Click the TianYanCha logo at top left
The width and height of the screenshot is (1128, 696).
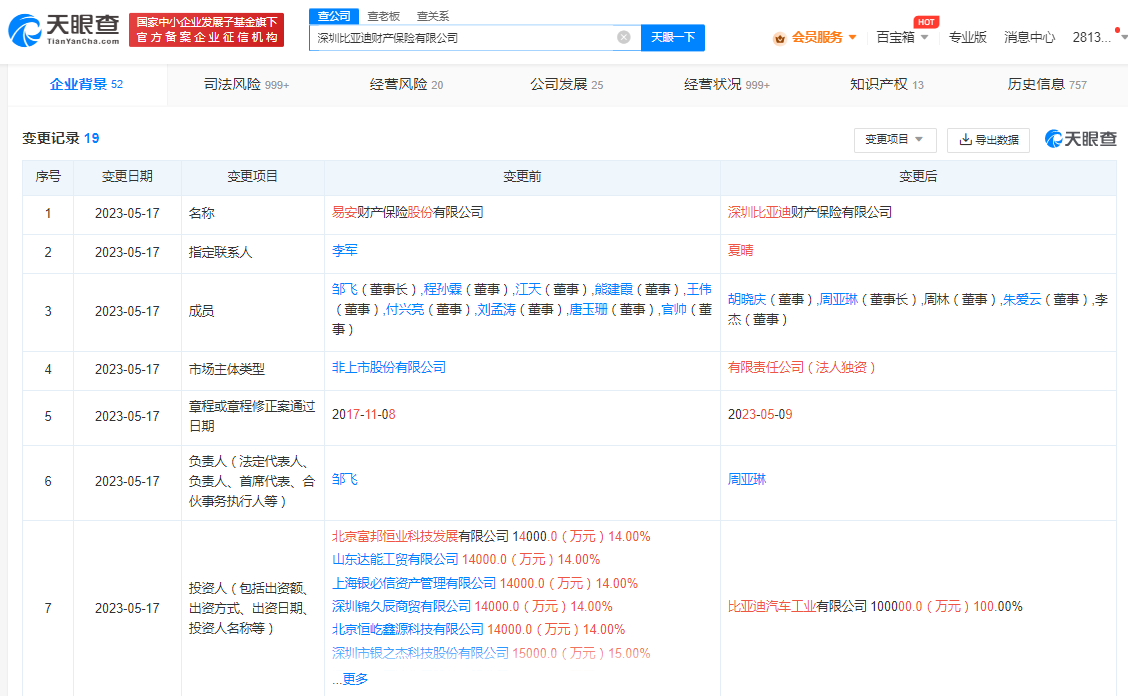pyautogui.click(x=63, y=30)
